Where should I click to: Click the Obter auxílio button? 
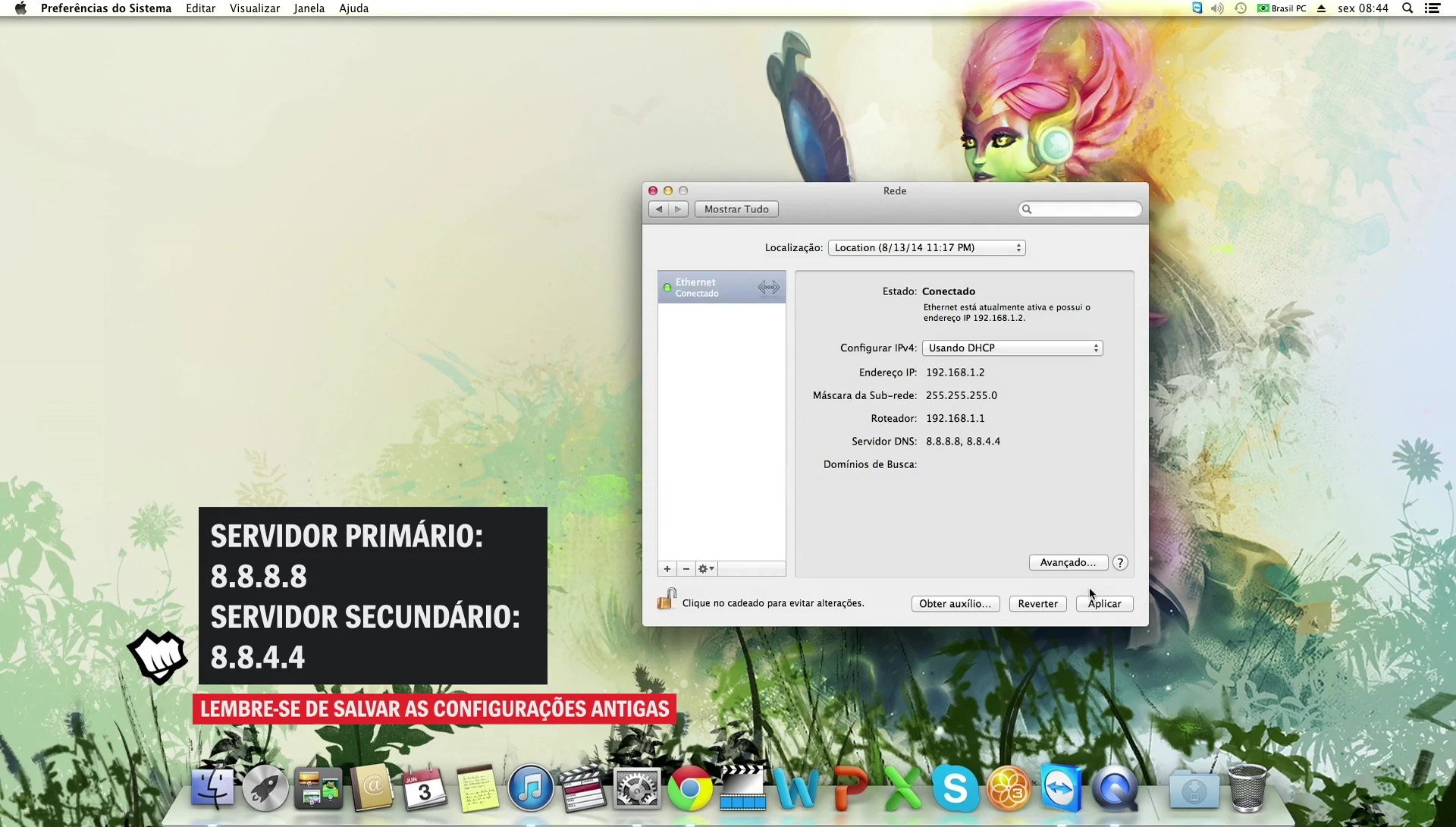point(955,604)
